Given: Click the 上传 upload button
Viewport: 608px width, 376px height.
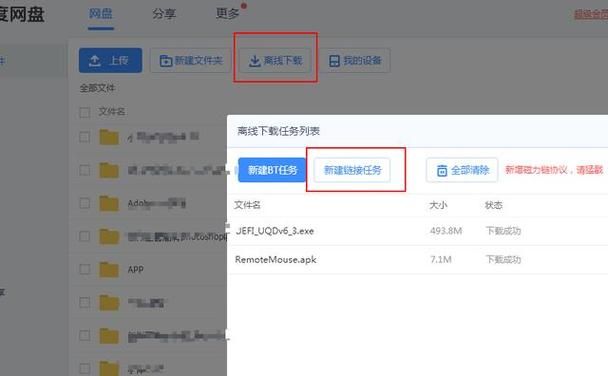Looking at the screenshot, I should tap(110, 60).
